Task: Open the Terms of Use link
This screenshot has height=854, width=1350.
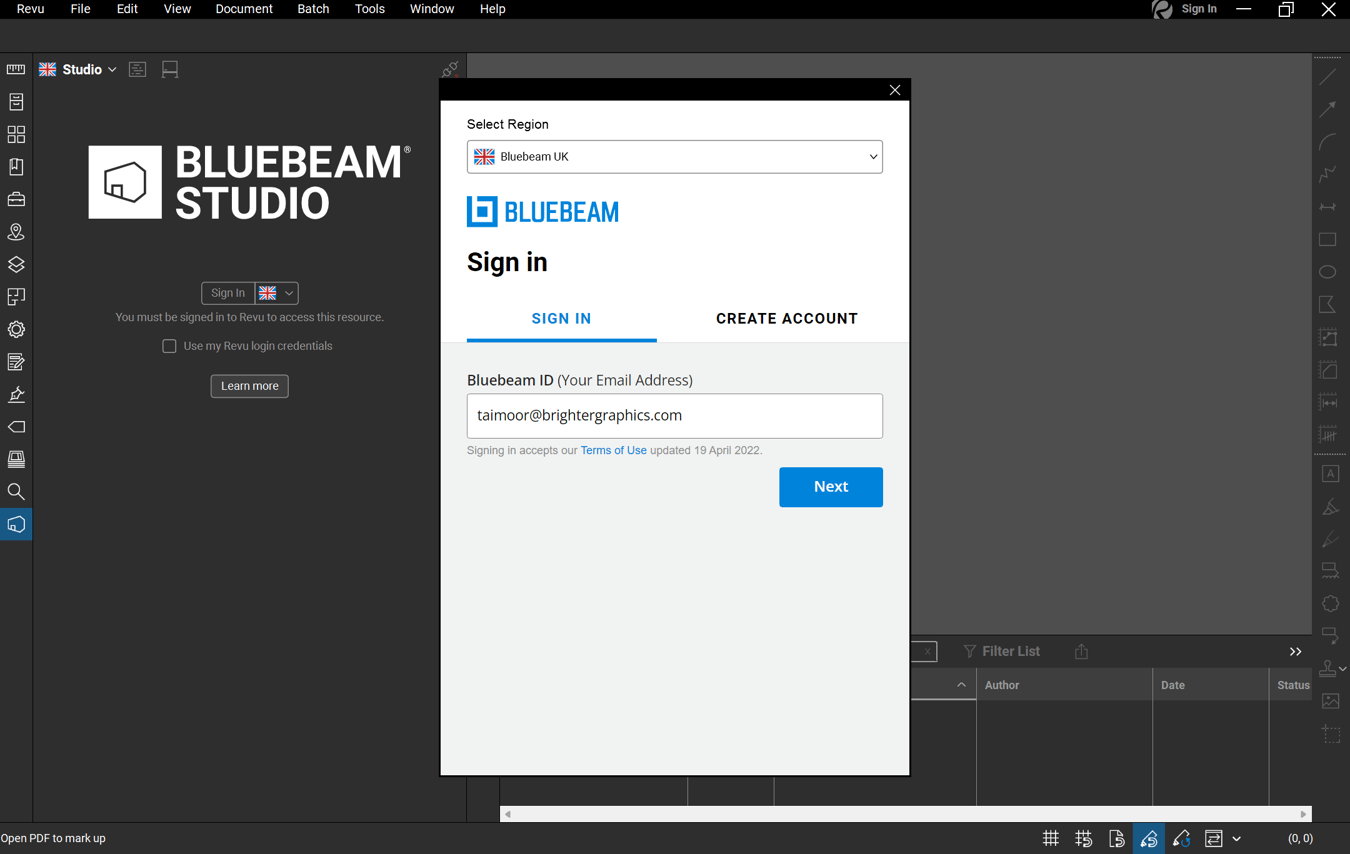Action: pyautogui.click(x=613, y=450)
